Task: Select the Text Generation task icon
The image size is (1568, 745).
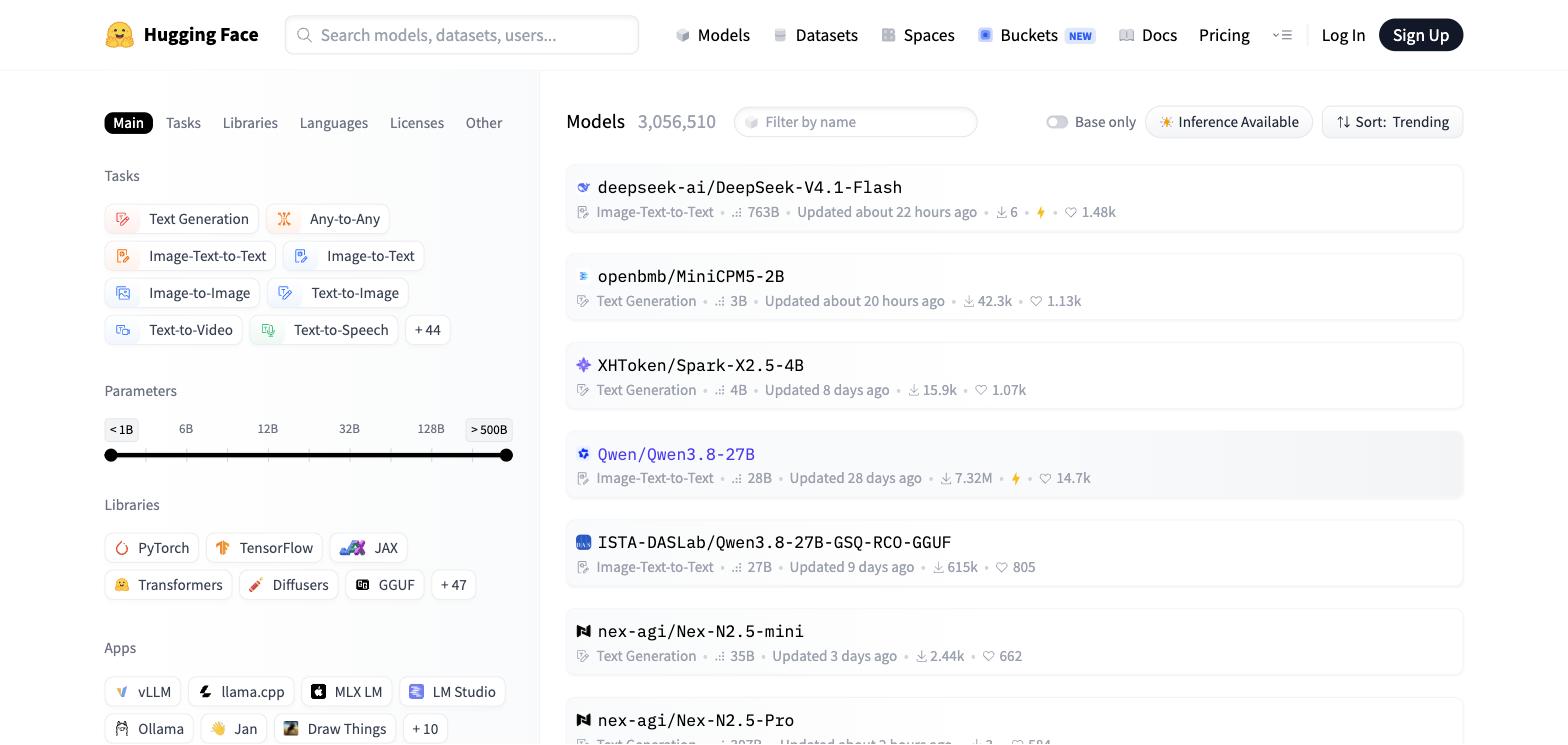Action: (x=123, y=219)
